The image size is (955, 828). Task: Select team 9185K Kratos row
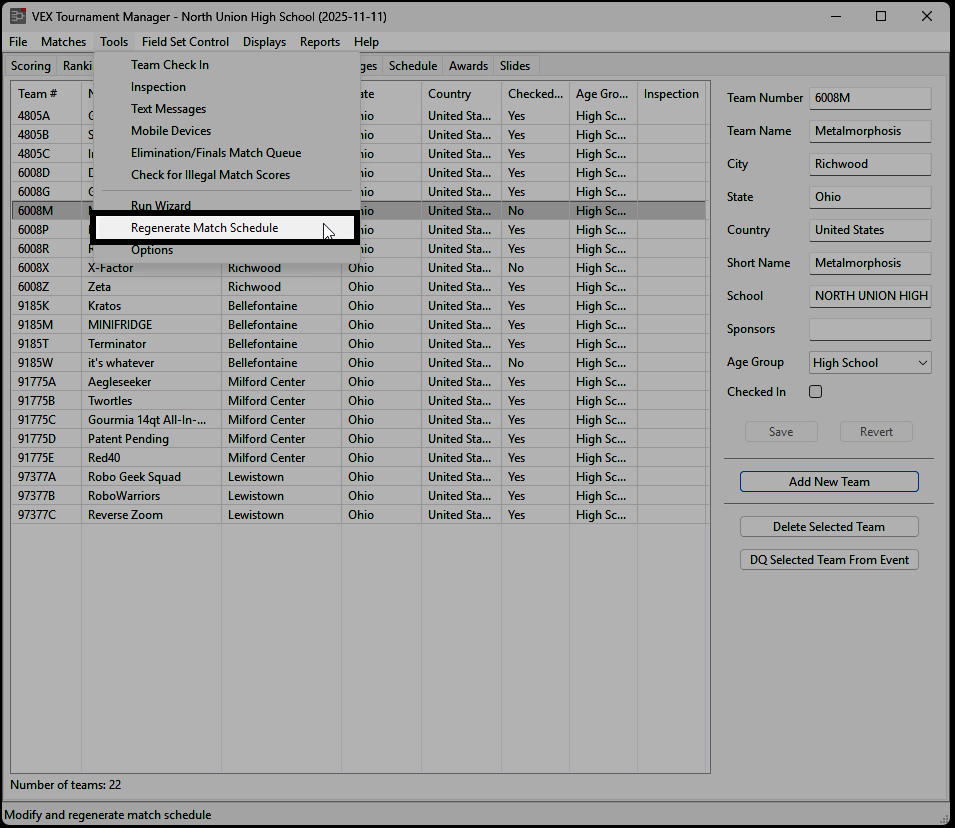click(x=359, y=305)
